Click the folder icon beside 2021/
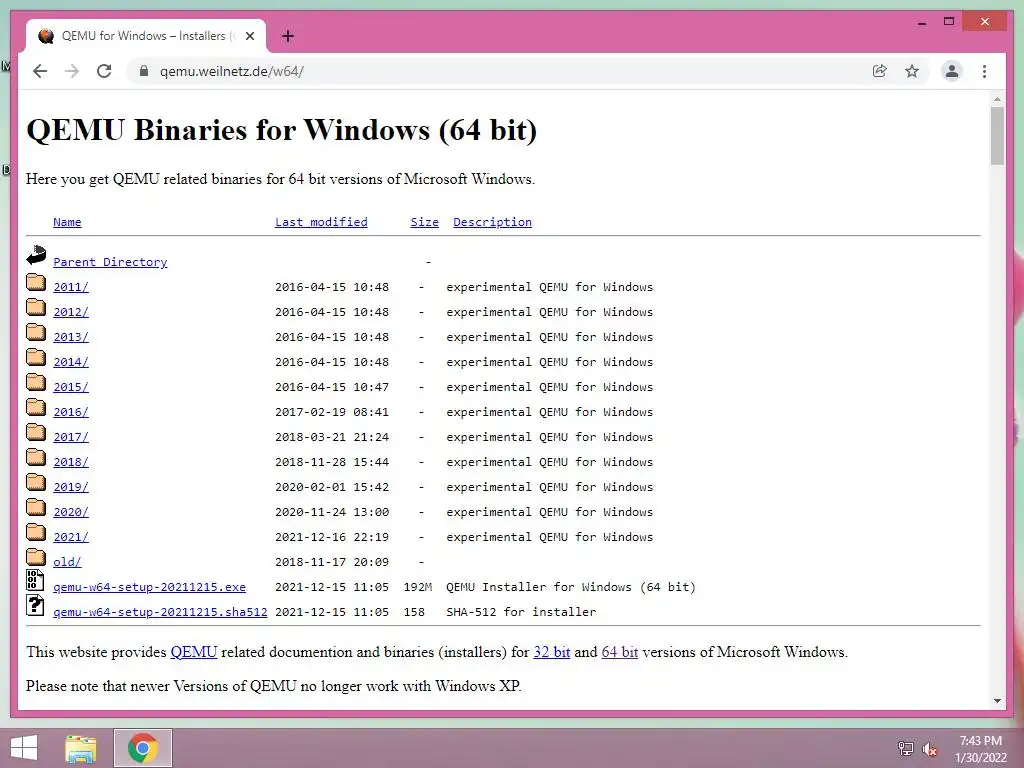Screen dimensions: 1024x768 click(x=36, y=532)
